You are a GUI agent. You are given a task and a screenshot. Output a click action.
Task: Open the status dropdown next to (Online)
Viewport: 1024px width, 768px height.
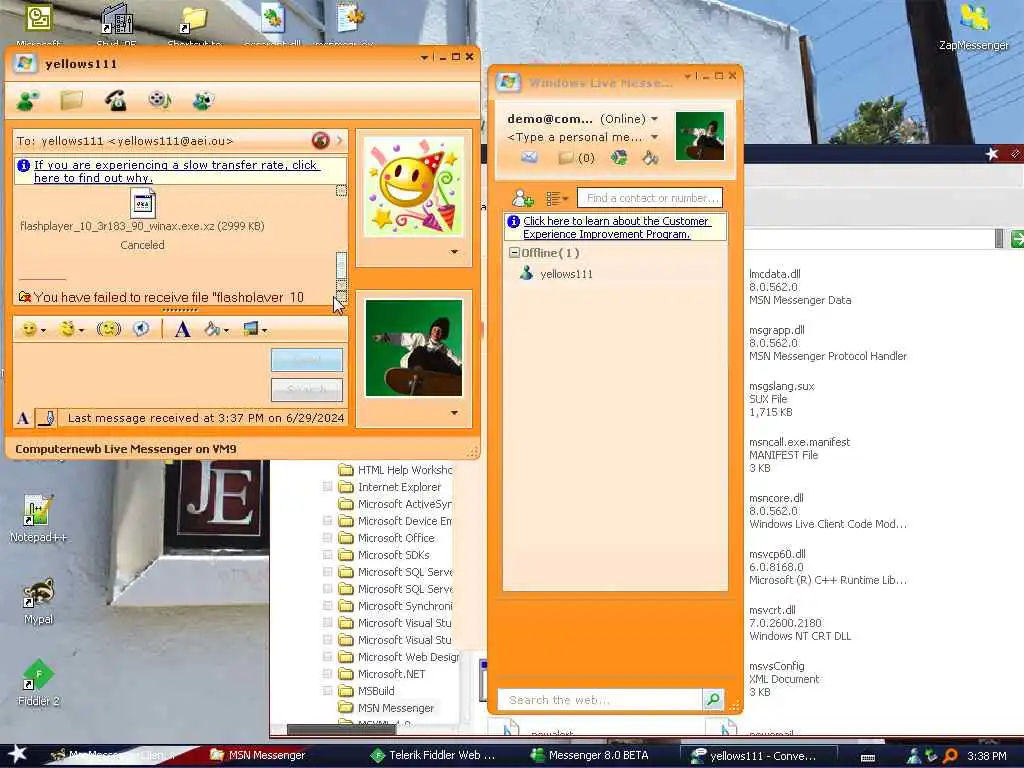[x=654, y=119]
